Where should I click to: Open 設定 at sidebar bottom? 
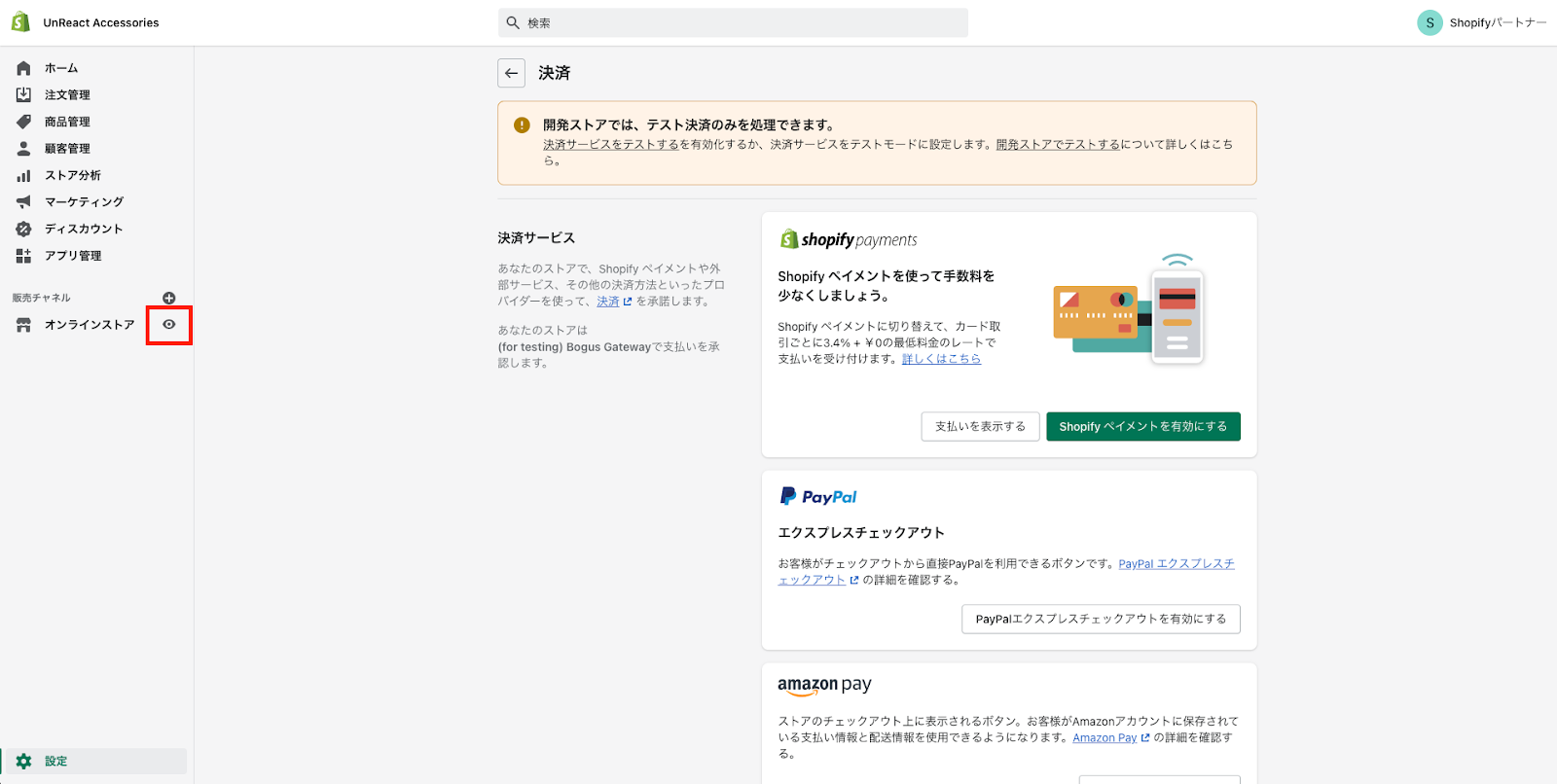(x=93, y=762)
